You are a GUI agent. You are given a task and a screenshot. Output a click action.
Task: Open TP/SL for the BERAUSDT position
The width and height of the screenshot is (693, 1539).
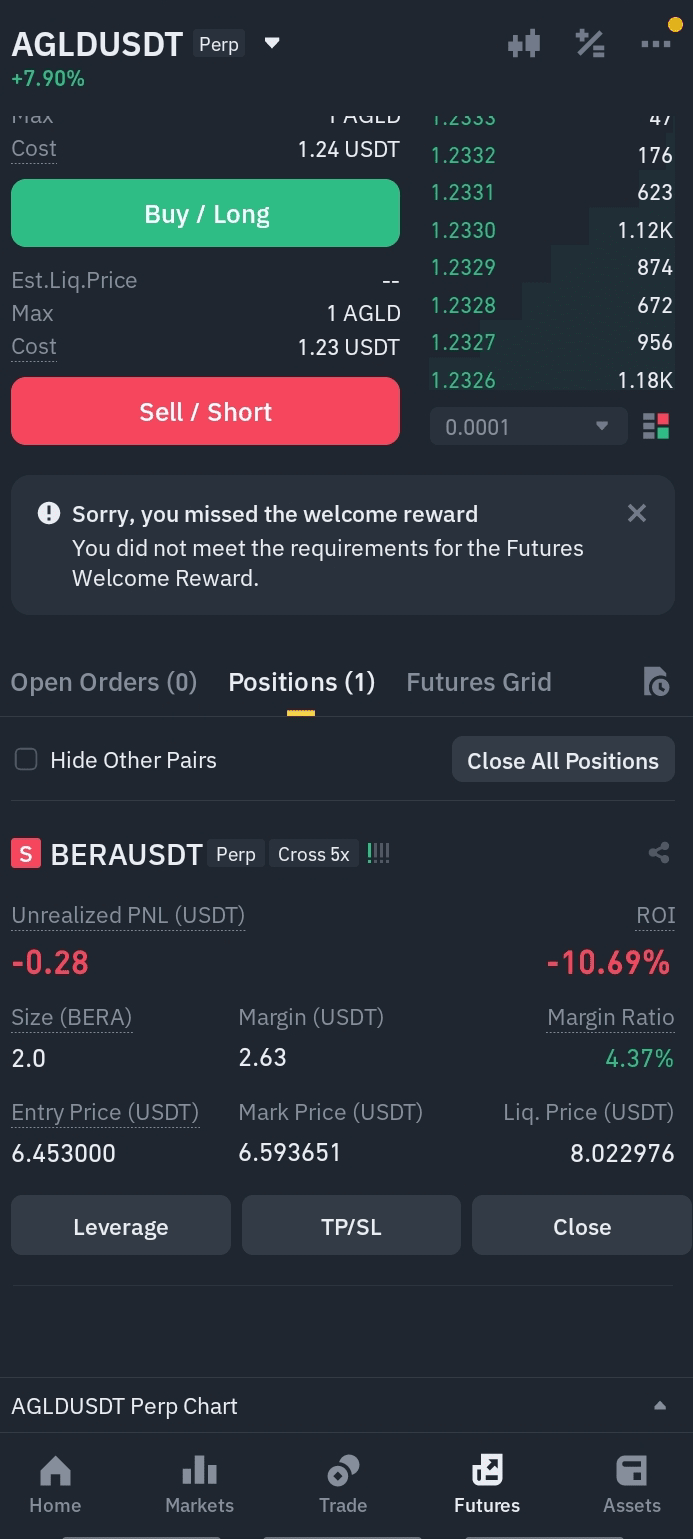pos(351,1225)
